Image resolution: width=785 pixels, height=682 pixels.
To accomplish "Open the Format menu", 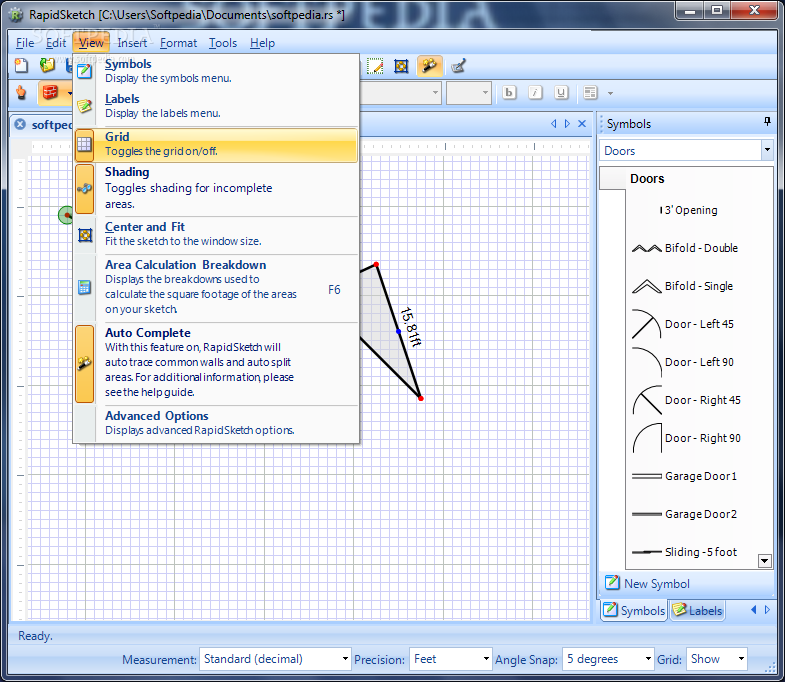I will (x=178, y=43).
